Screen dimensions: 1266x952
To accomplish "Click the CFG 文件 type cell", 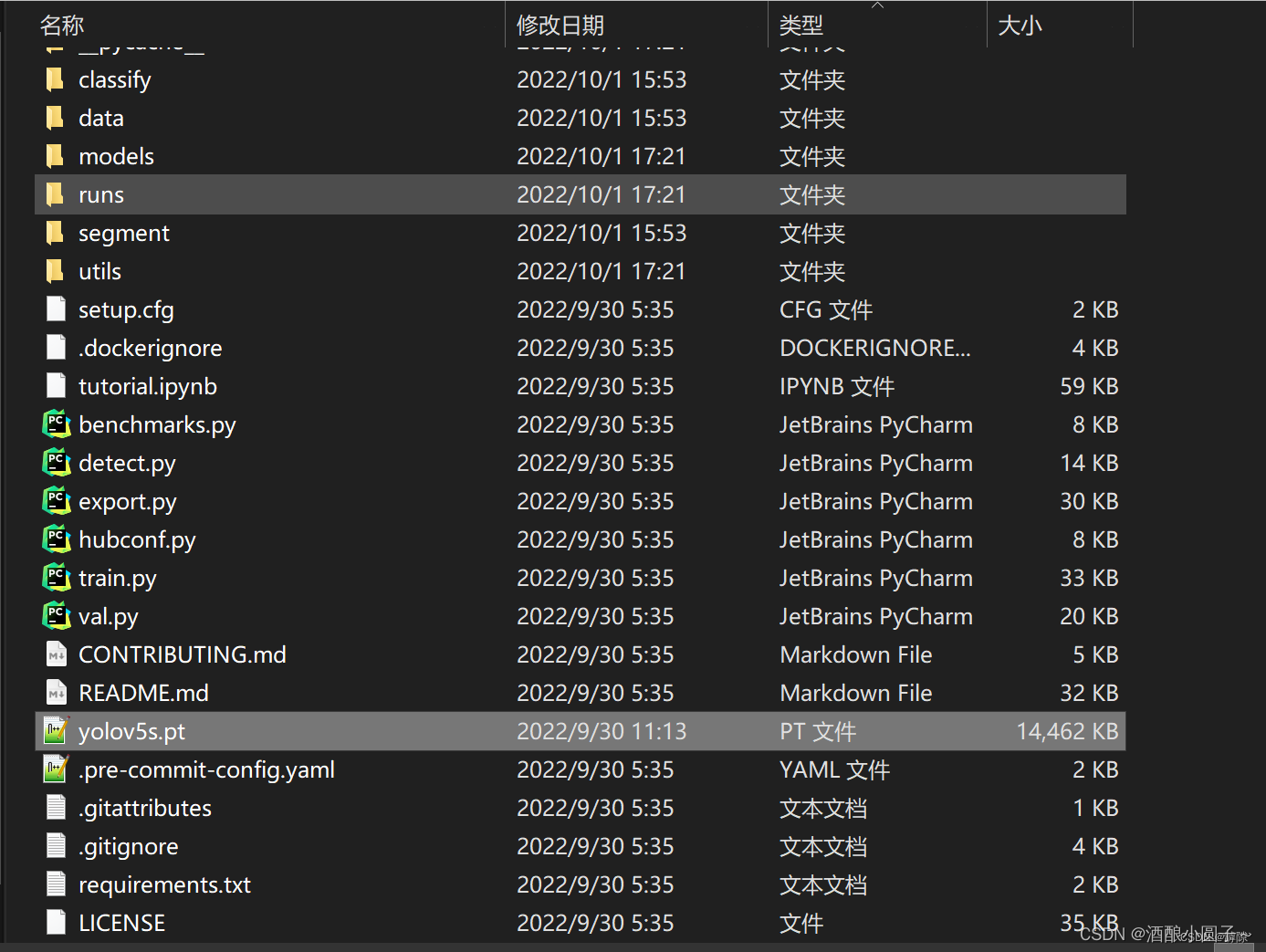I will tap(826, 309).
